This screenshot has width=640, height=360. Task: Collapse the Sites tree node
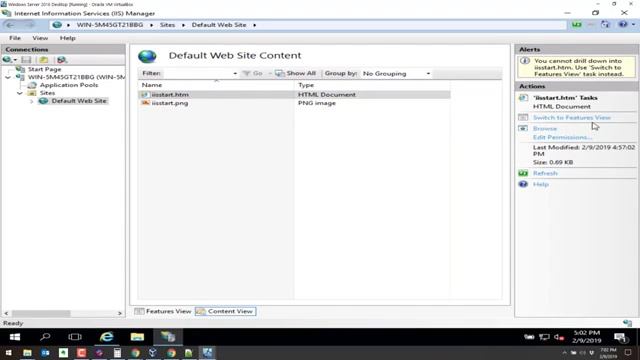point(20,93)
